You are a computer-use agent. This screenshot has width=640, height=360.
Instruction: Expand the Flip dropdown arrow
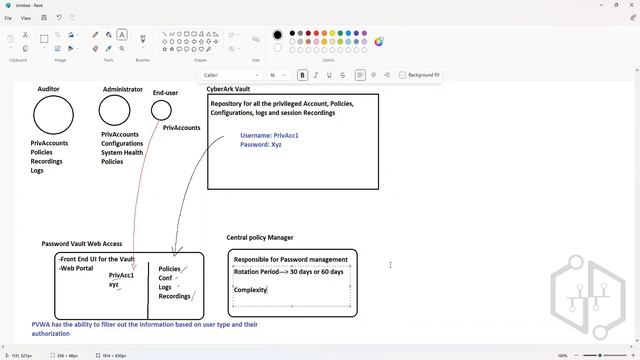[78, 49]
